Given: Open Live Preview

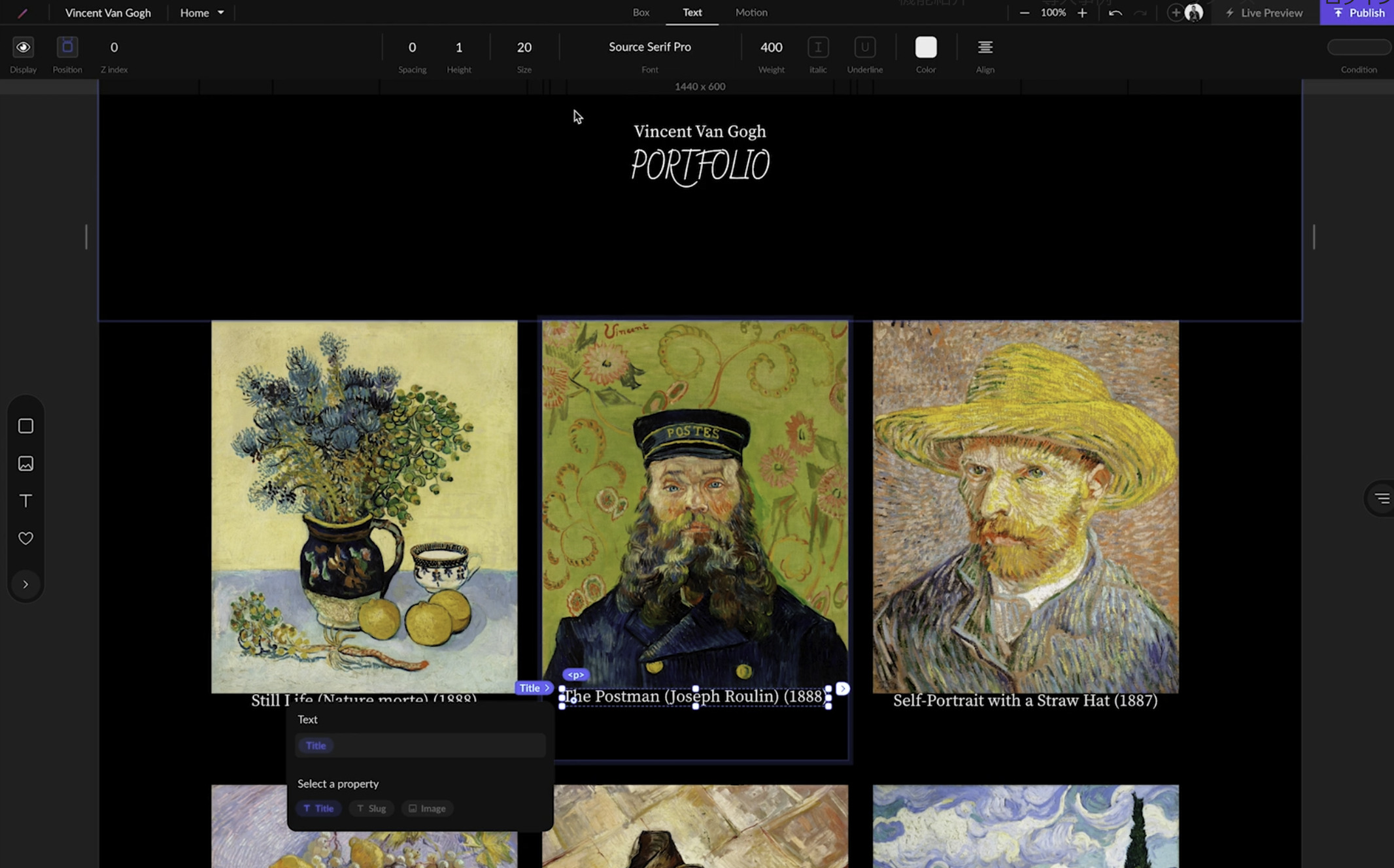Looking at the screenshot, I should click(x=1265, y=13).
